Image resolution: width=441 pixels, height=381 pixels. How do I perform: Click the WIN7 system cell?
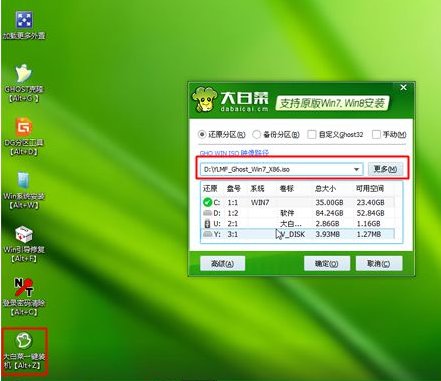tap(260, 202)
